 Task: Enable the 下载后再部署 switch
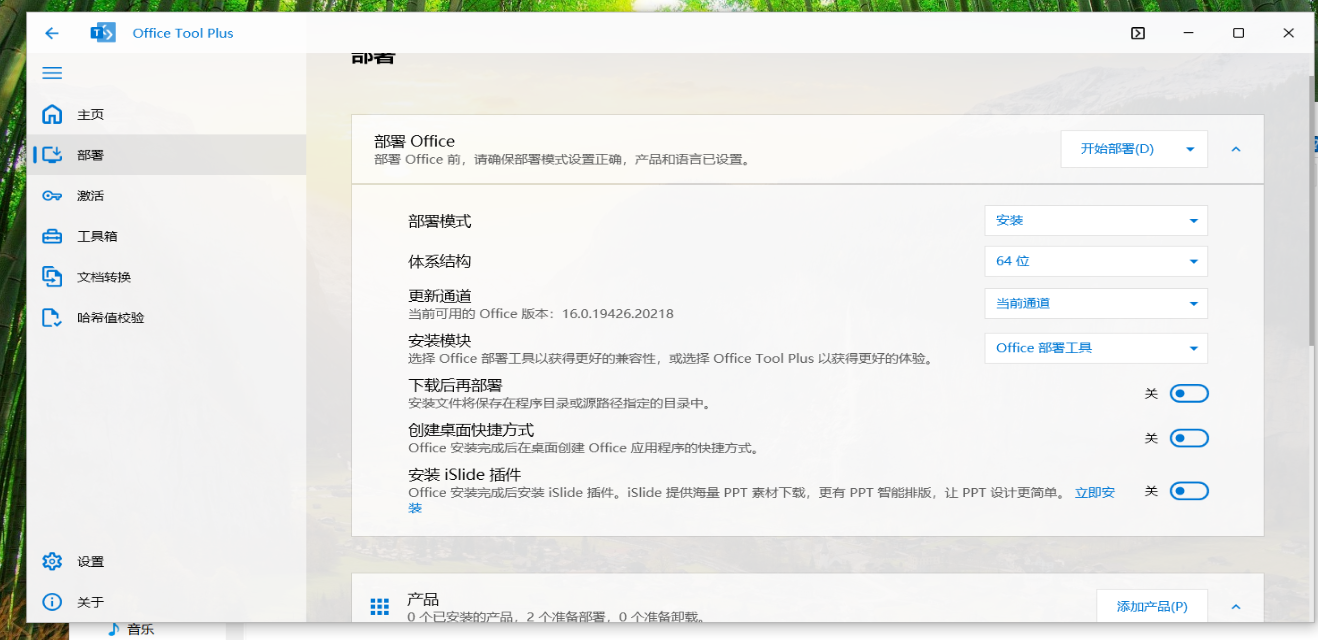[1189, 394]
